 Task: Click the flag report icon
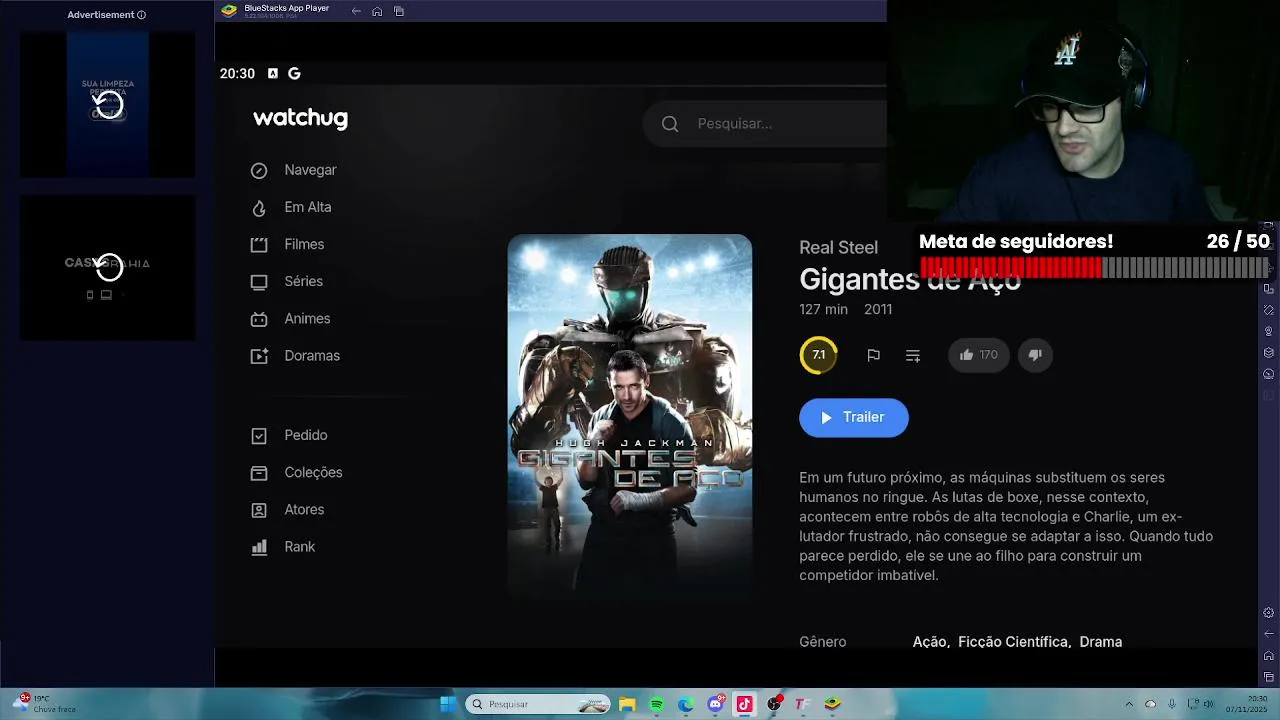873,355
